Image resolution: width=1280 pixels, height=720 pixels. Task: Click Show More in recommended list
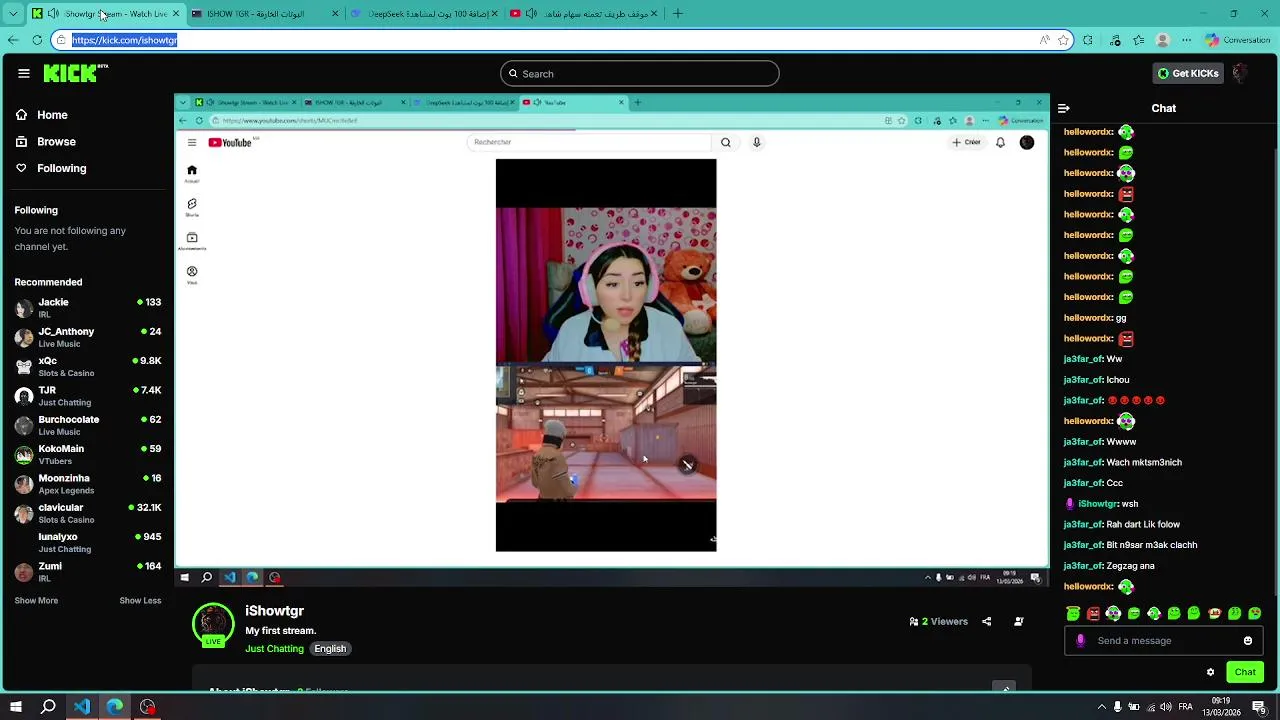click(x=36, y=601)
